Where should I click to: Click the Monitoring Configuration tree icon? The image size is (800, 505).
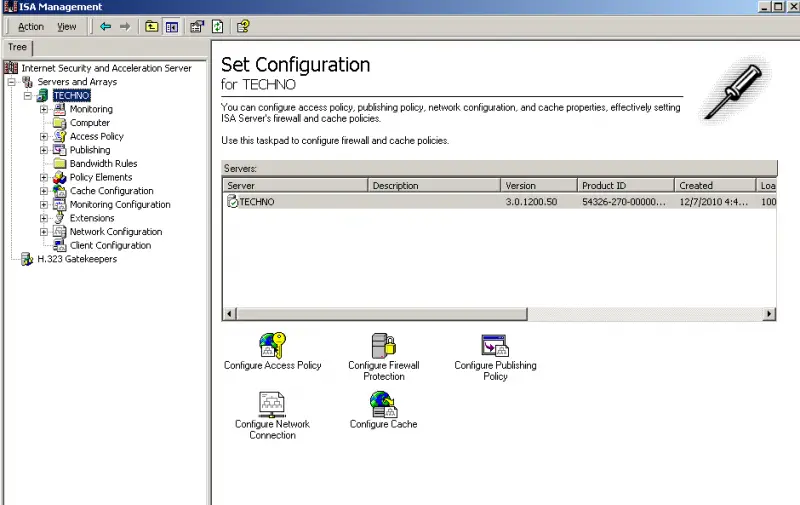pyautogui.click(x=60, y=205)
